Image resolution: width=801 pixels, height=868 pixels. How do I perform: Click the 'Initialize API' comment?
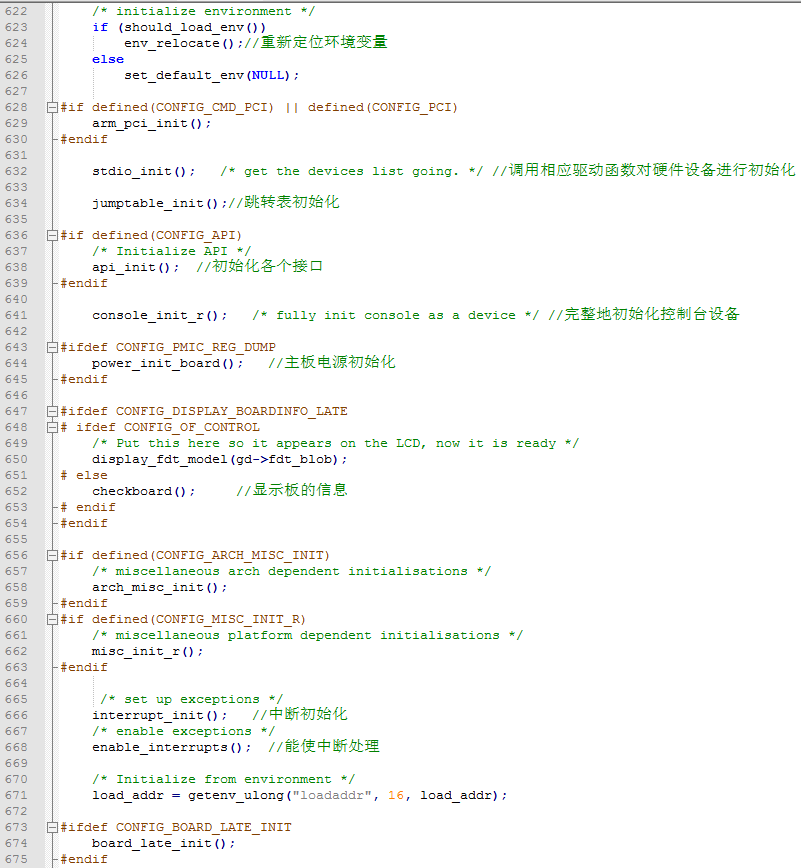pyautogui.click(x=172, y=251)
